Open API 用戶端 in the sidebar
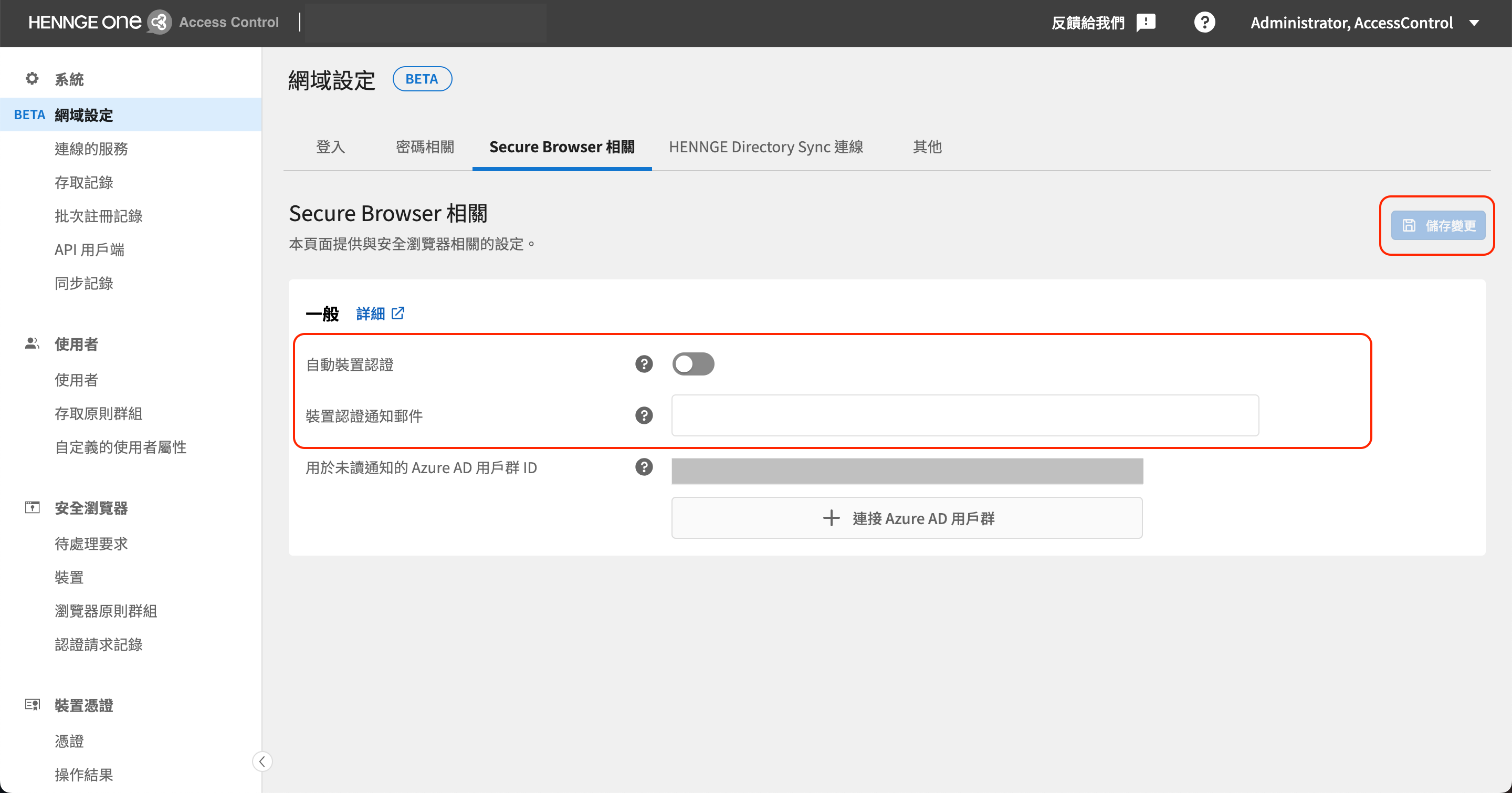Screen dimensions: 1512x793 89,249
